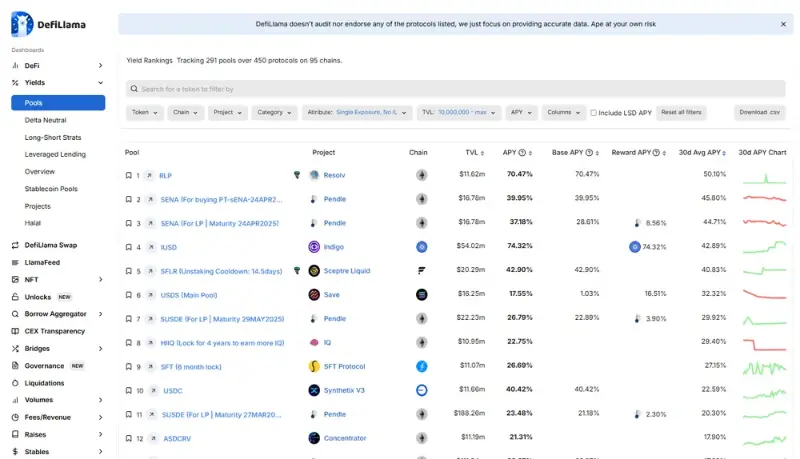Viewport: 800px width, 459px height.
Task: Click the 30d APY chart for SFT row
Action: [764, 367]
